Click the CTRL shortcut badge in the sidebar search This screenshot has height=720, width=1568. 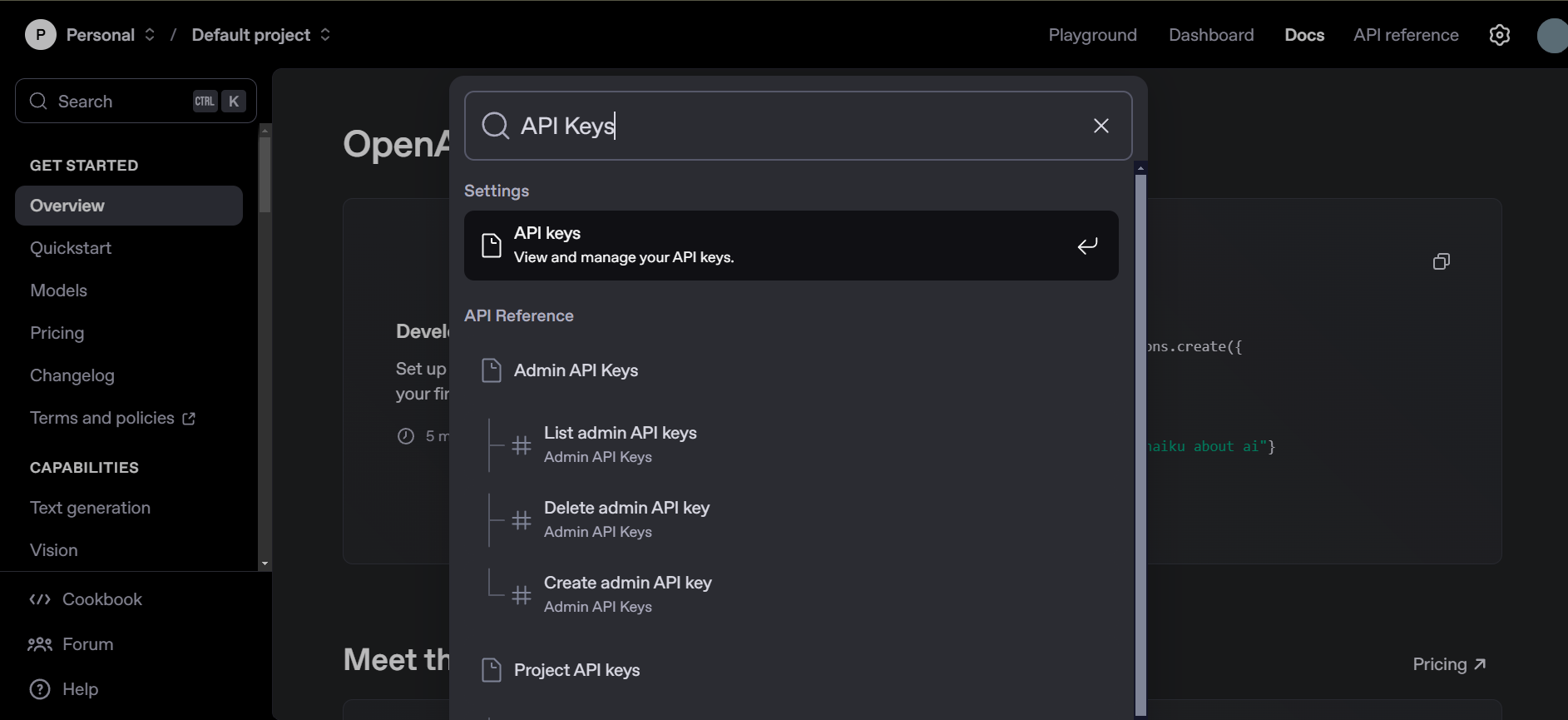pyautogui.click(x=205, y=102)
